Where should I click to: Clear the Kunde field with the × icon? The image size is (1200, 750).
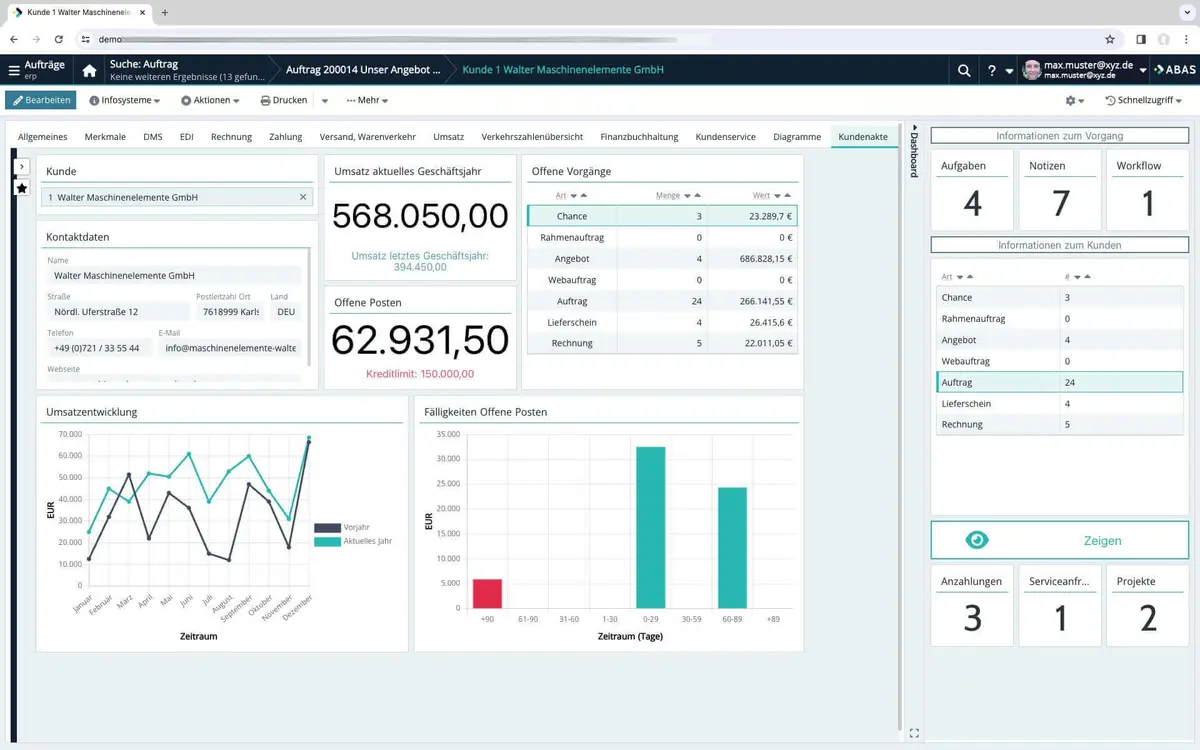point(305,196)
